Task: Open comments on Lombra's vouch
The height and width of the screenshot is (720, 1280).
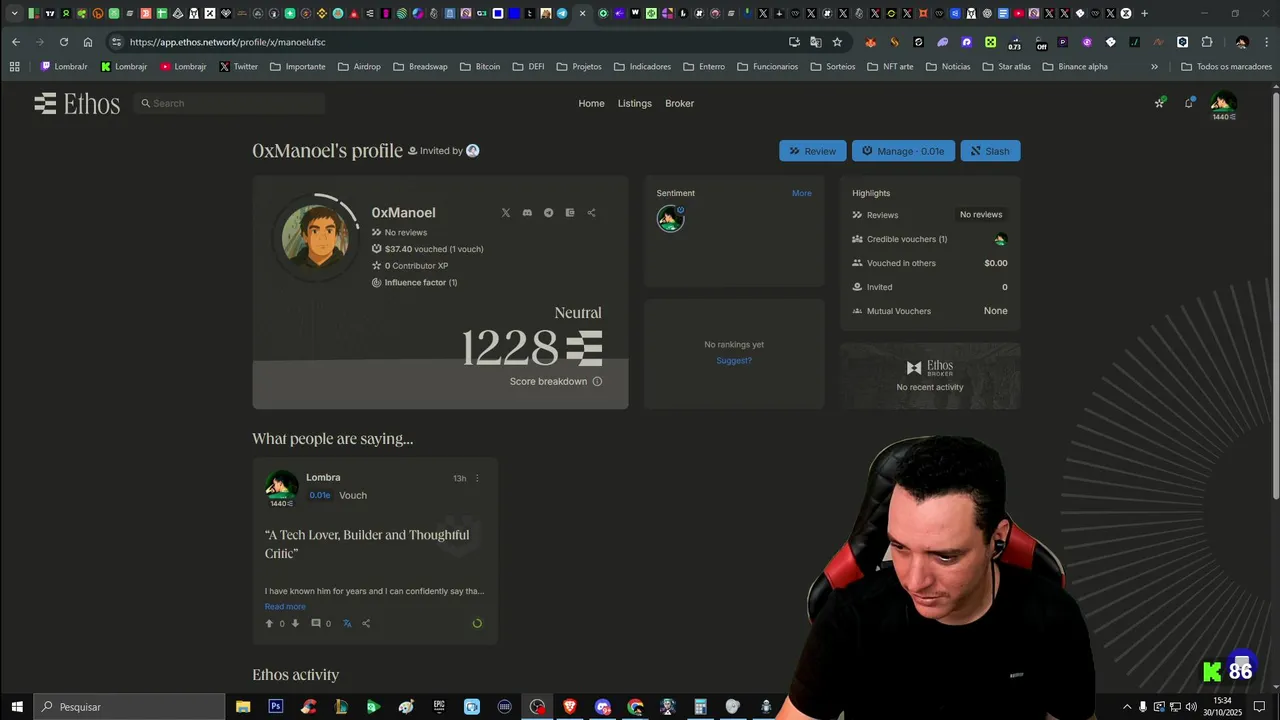Action: tap(316, 623)
